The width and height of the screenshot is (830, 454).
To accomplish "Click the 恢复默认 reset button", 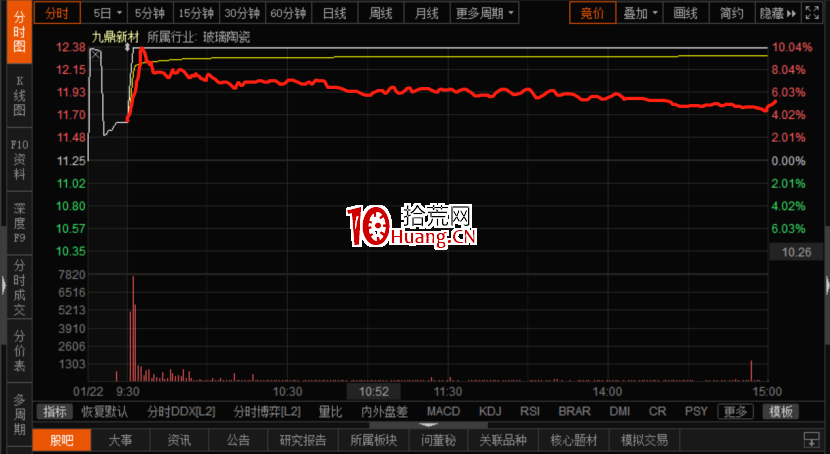I will [105, 411].
